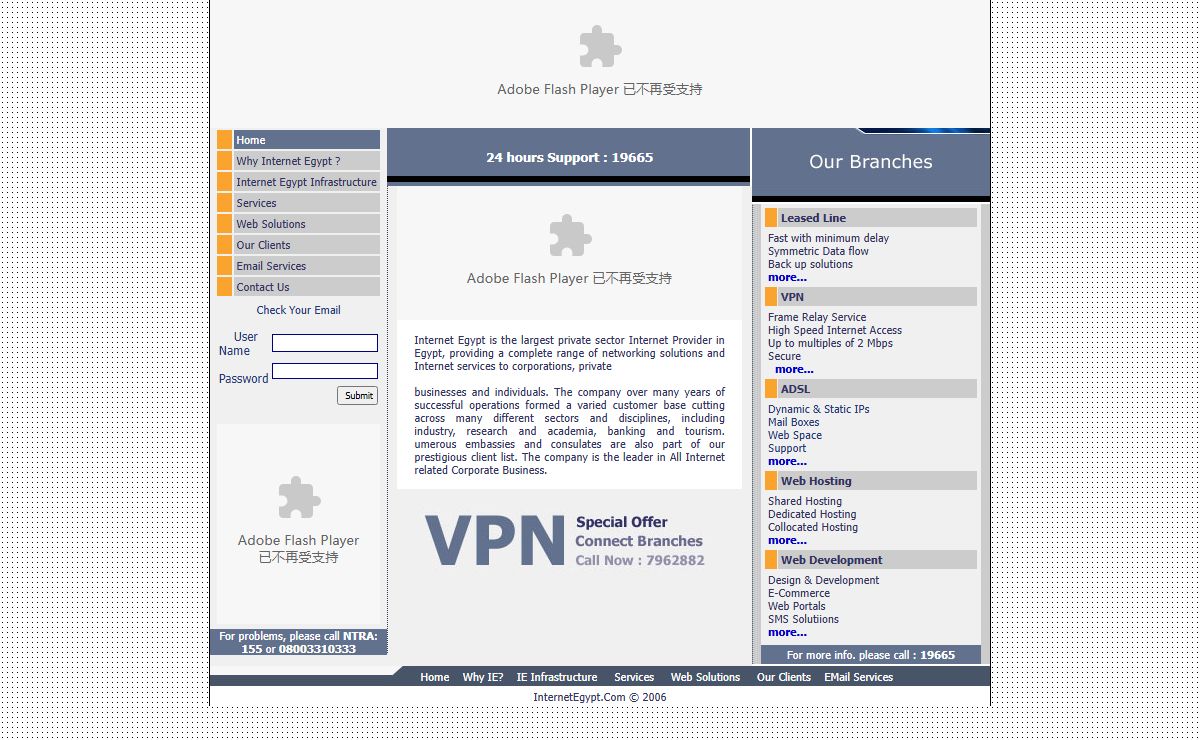Click the footer EMail Services link
The width and height of the screenshot is (1200, 740).
859,677
